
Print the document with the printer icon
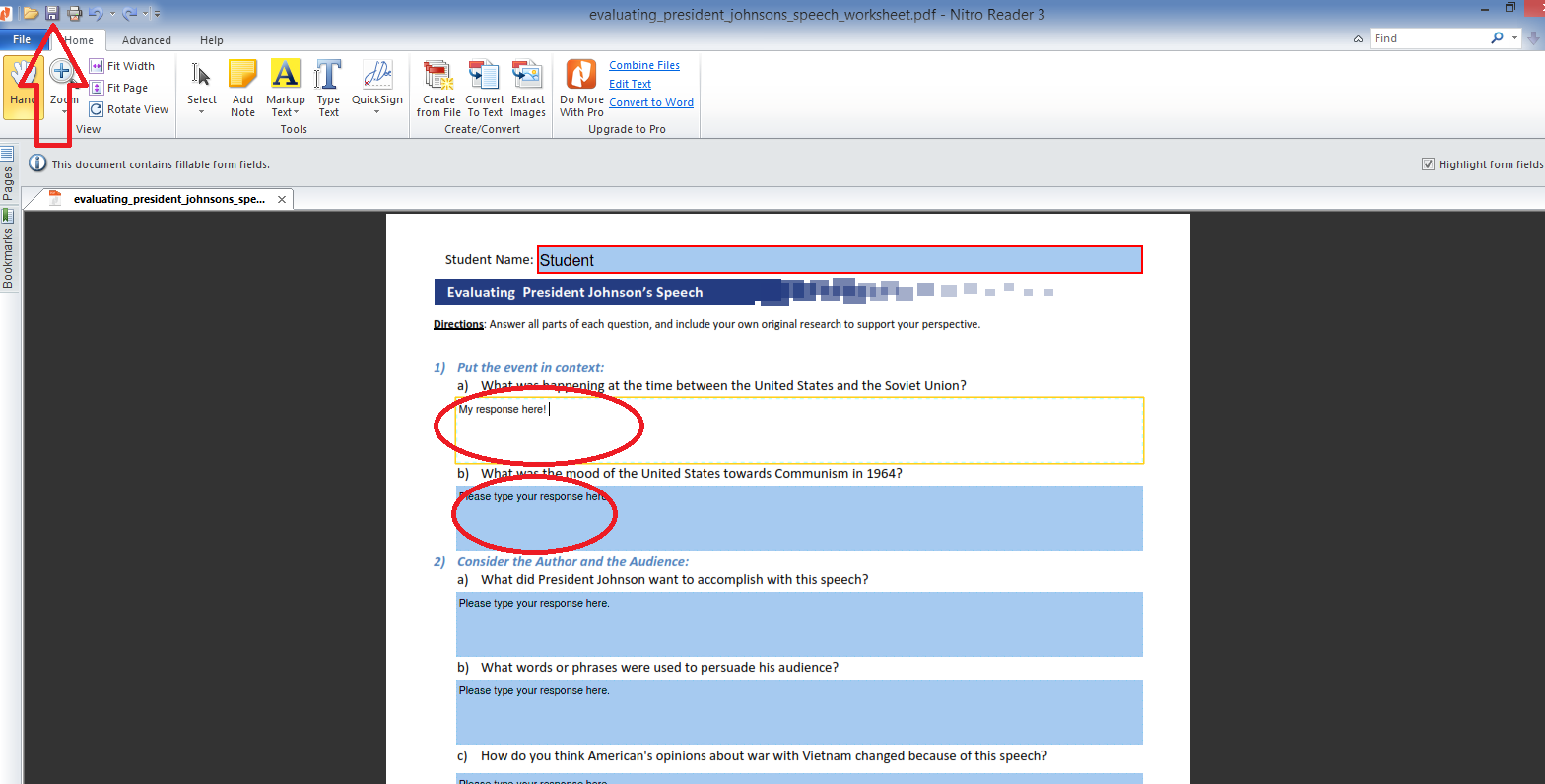74,14
